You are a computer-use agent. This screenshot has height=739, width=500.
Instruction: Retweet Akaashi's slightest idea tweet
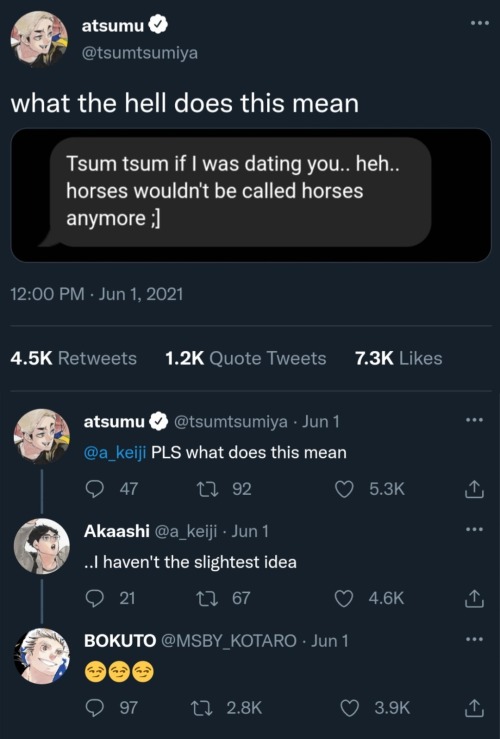(x=207, y=598)
